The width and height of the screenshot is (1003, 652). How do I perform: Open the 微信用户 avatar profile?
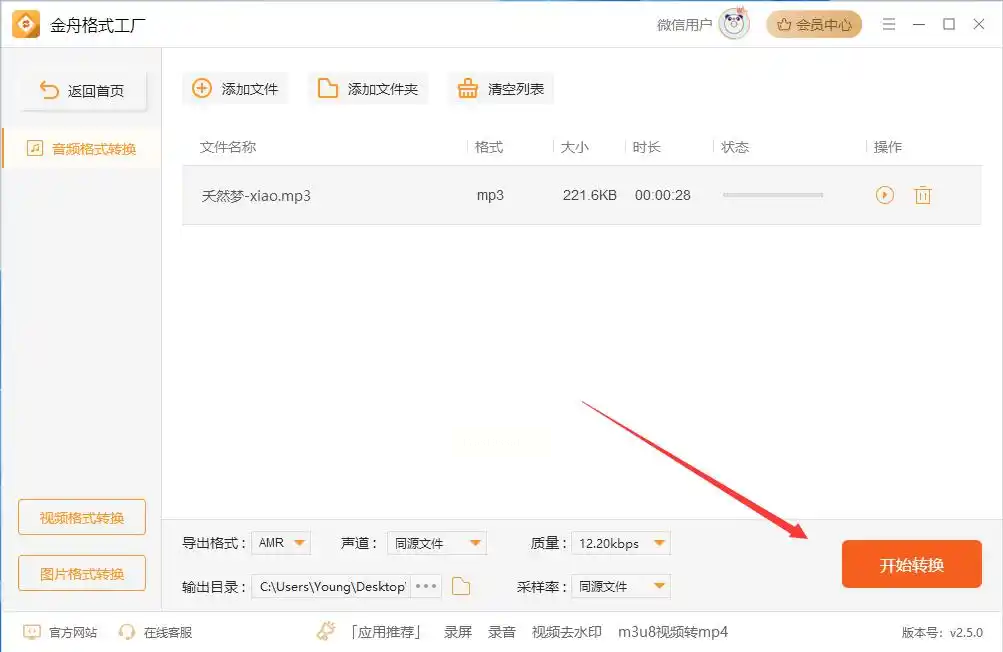(734, 24)
